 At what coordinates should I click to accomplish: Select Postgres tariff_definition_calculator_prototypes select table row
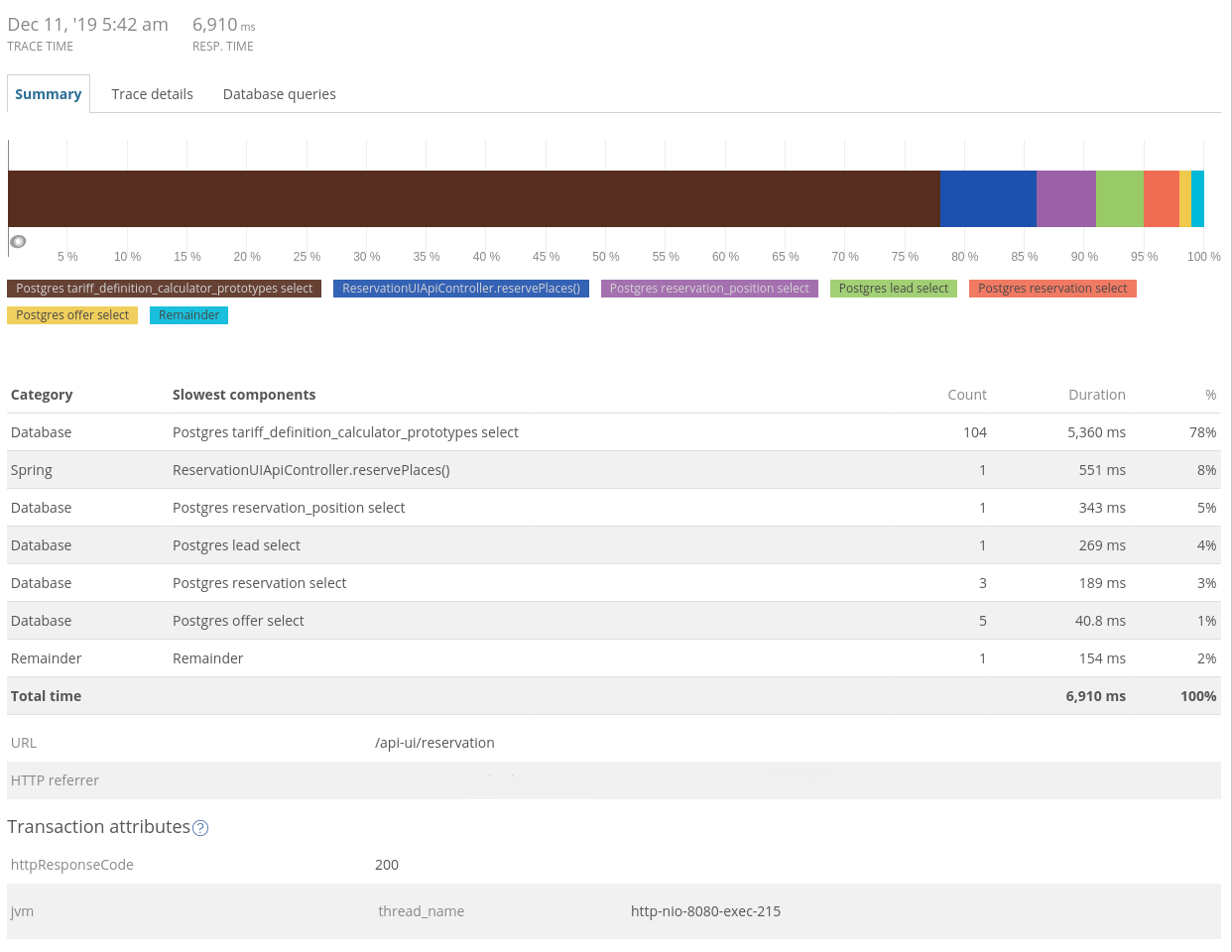pyautogui.click(x=614, y=432)
